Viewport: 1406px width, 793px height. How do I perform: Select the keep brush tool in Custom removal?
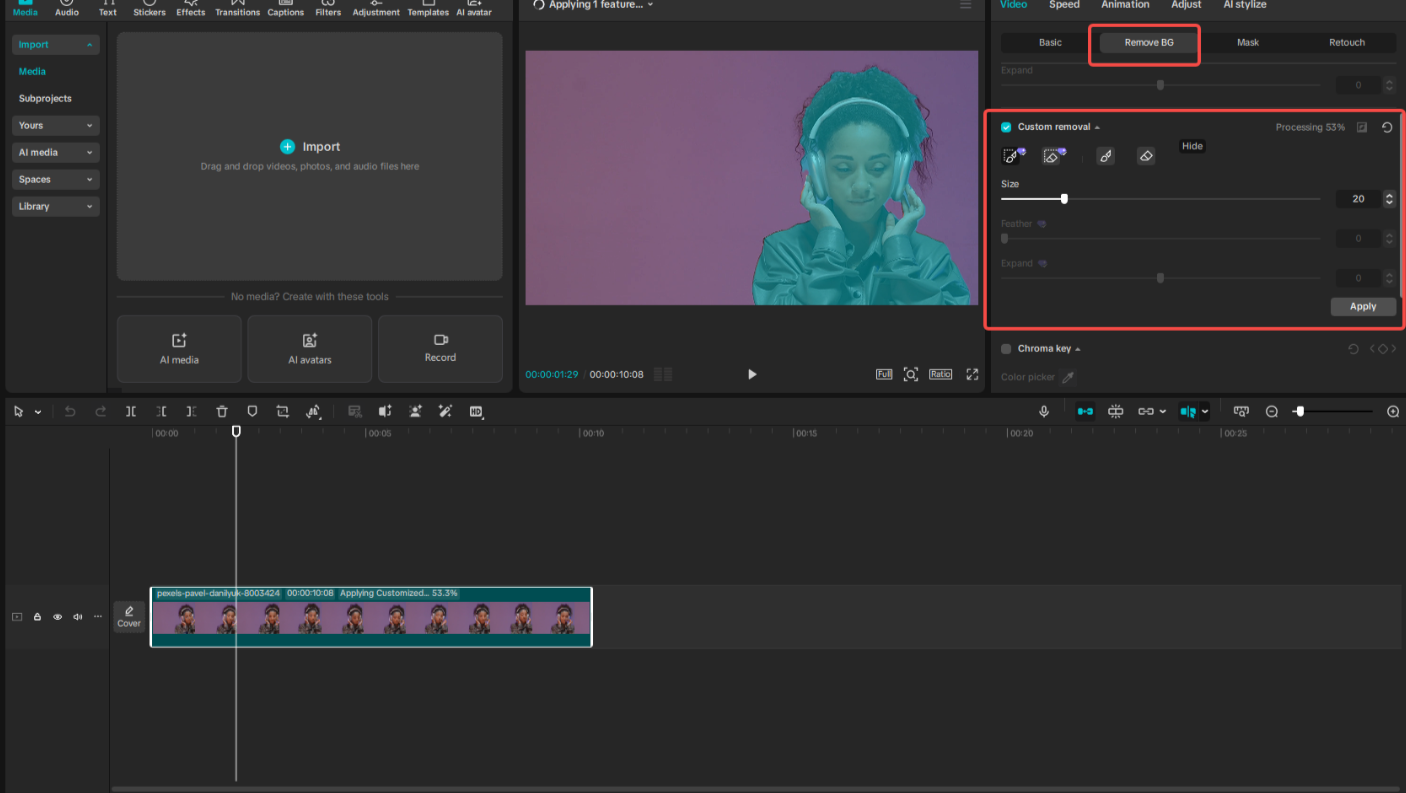point(1105,155)
